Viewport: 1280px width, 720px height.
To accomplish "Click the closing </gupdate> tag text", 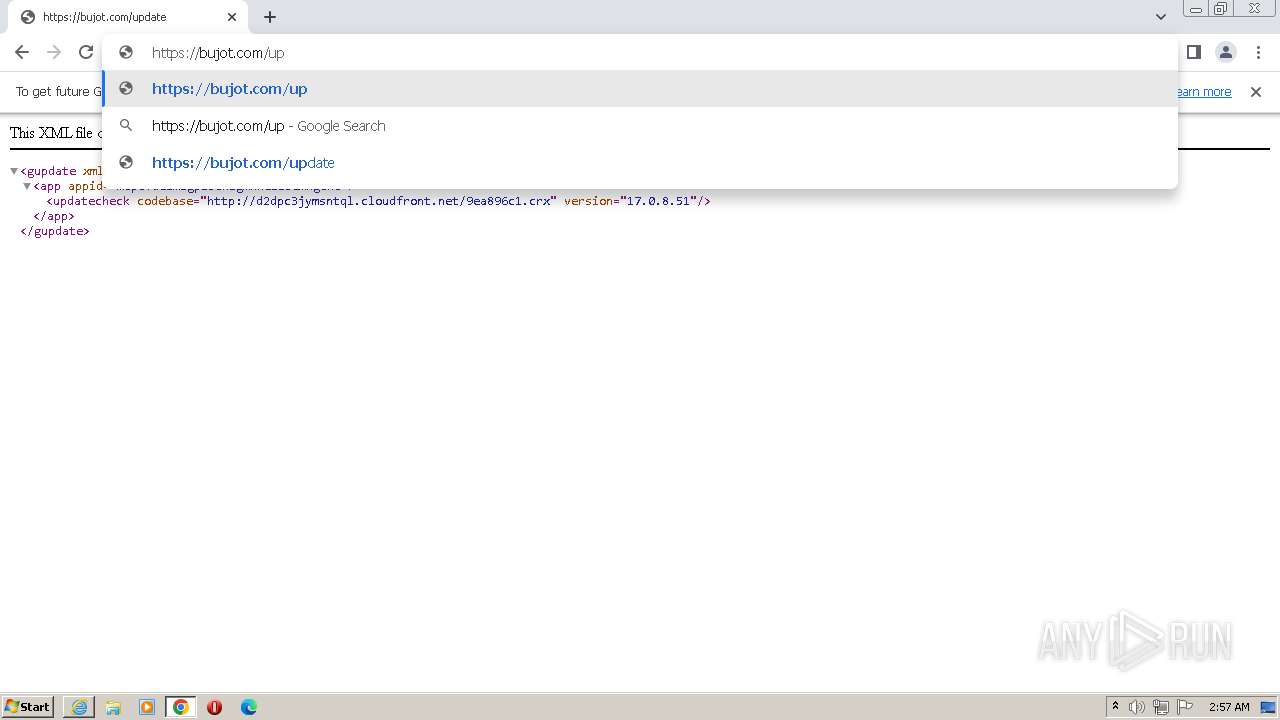I will pos(55,231).
